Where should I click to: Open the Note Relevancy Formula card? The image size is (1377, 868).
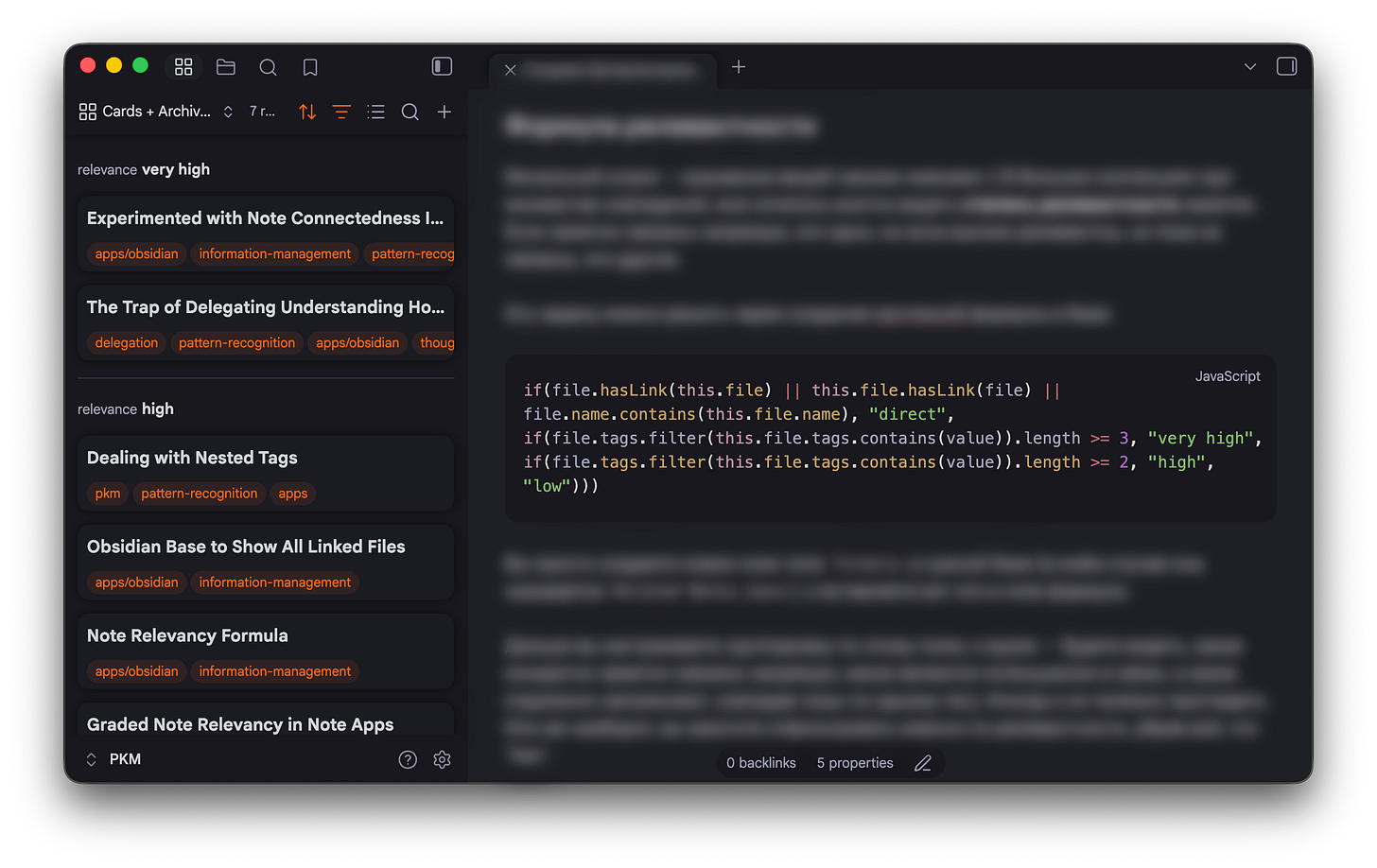[266, 651]
